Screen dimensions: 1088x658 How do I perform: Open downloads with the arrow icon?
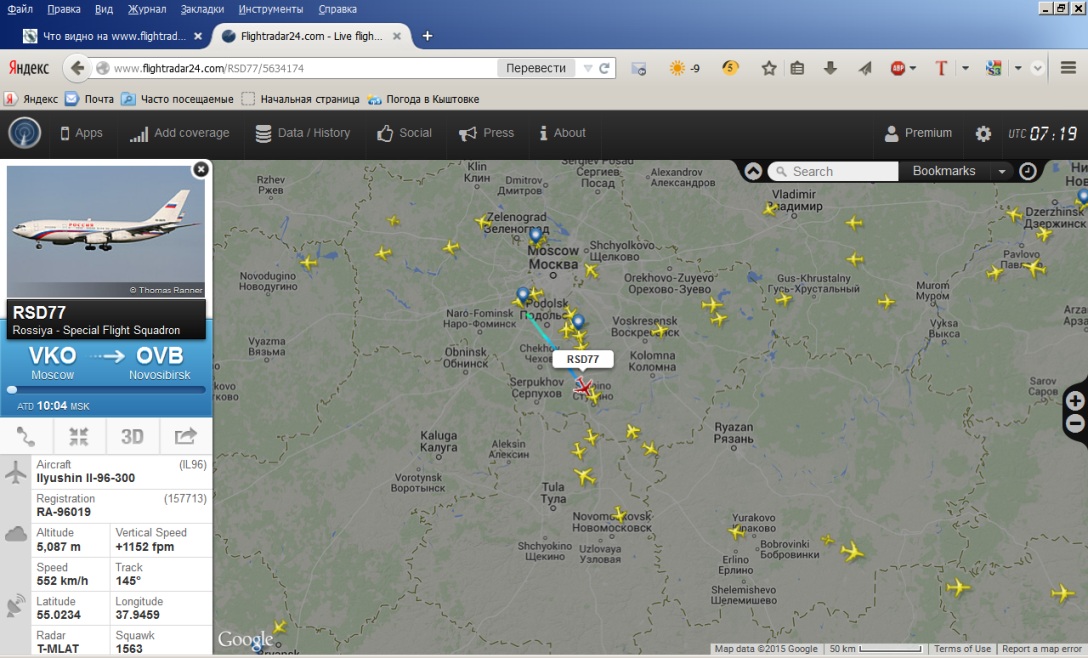click(x=830, y=68)
